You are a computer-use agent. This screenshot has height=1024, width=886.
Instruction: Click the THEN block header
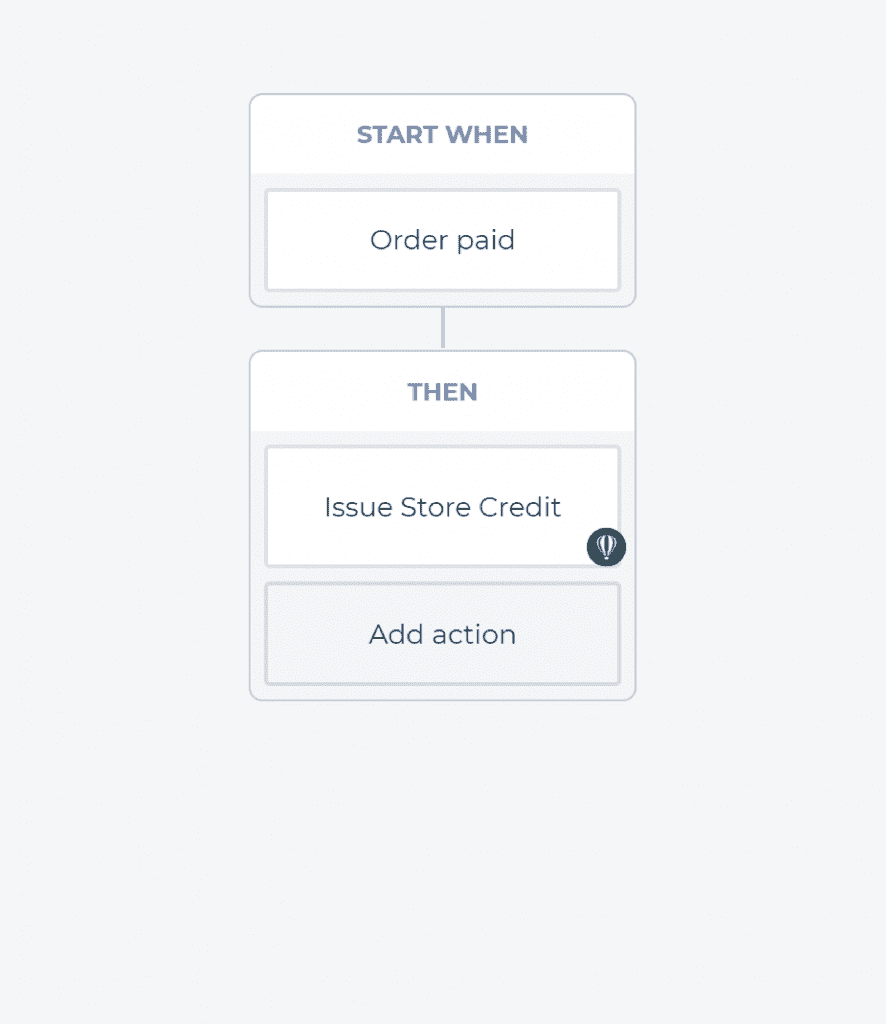(442, 392)
